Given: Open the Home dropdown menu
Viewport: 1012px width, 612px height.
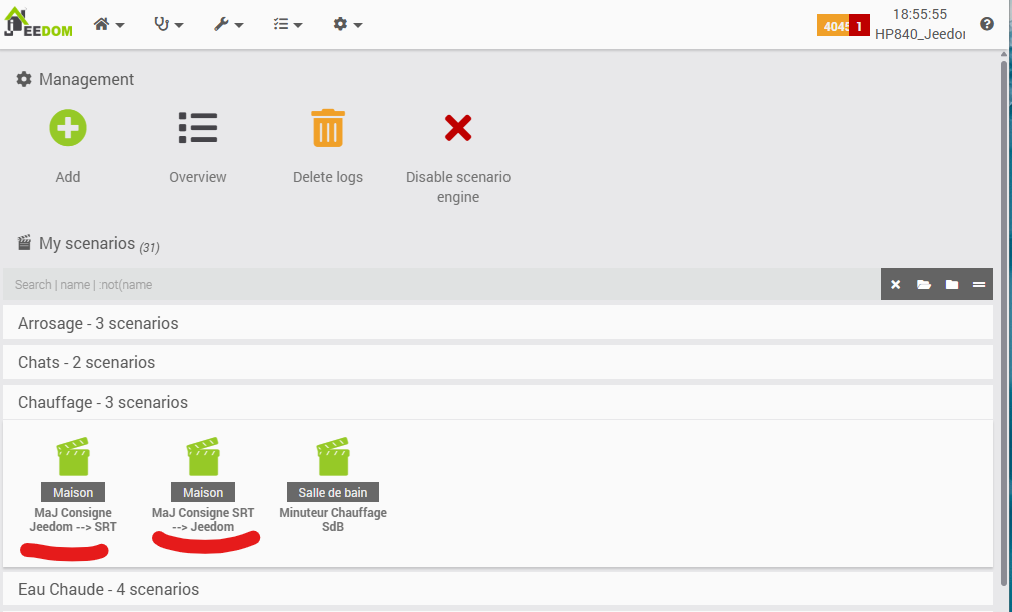Looking at the screenshot, I should coord(108,24).
